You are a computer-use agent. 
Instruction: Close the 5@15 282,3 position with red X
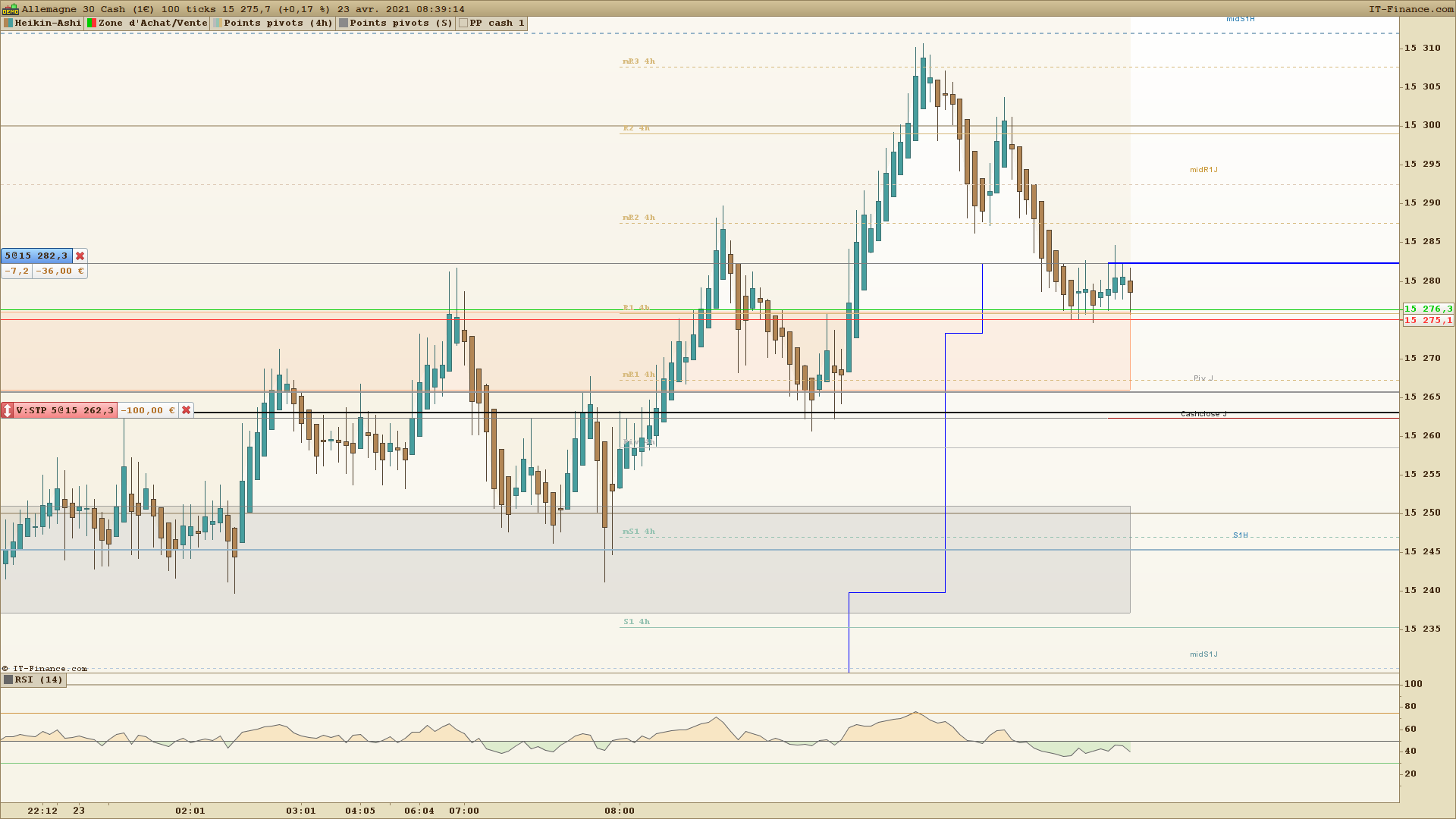(80, 256)
